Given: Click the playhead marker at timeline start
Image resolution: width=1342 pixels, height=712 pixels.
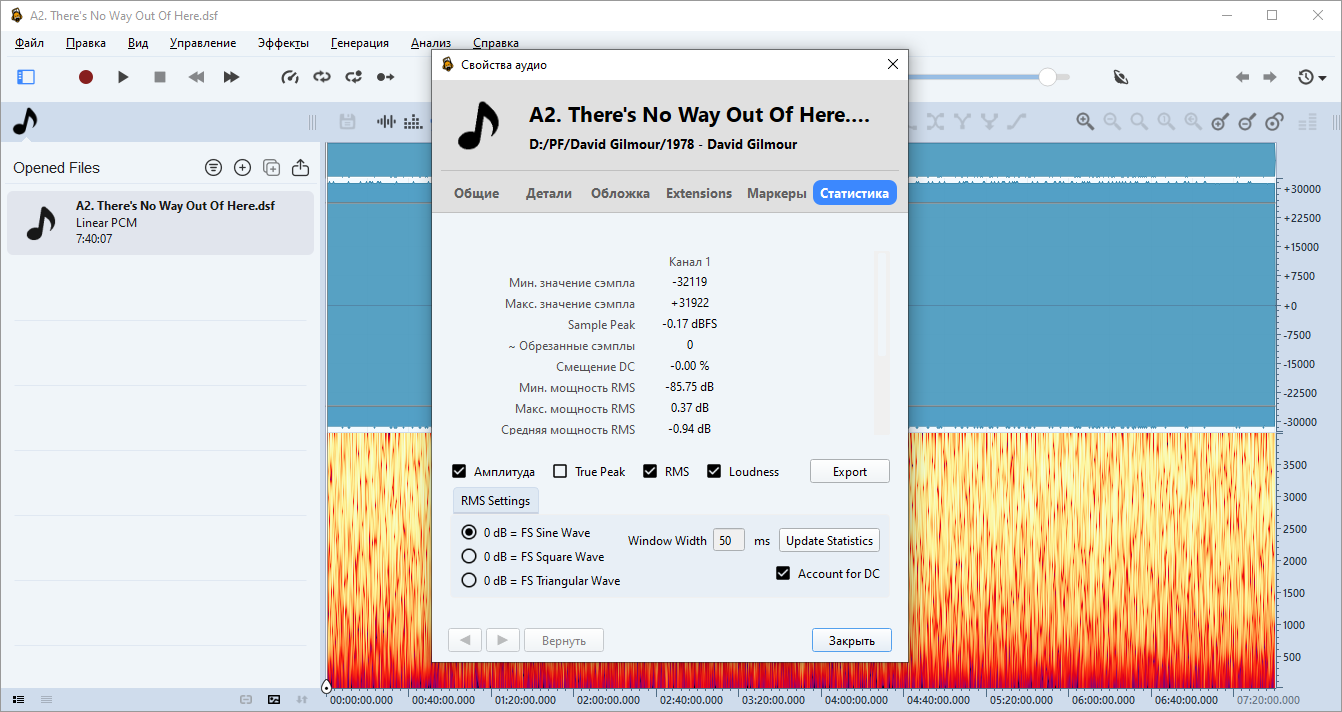Looking at the screenshot, I should (x=326, y=686).
